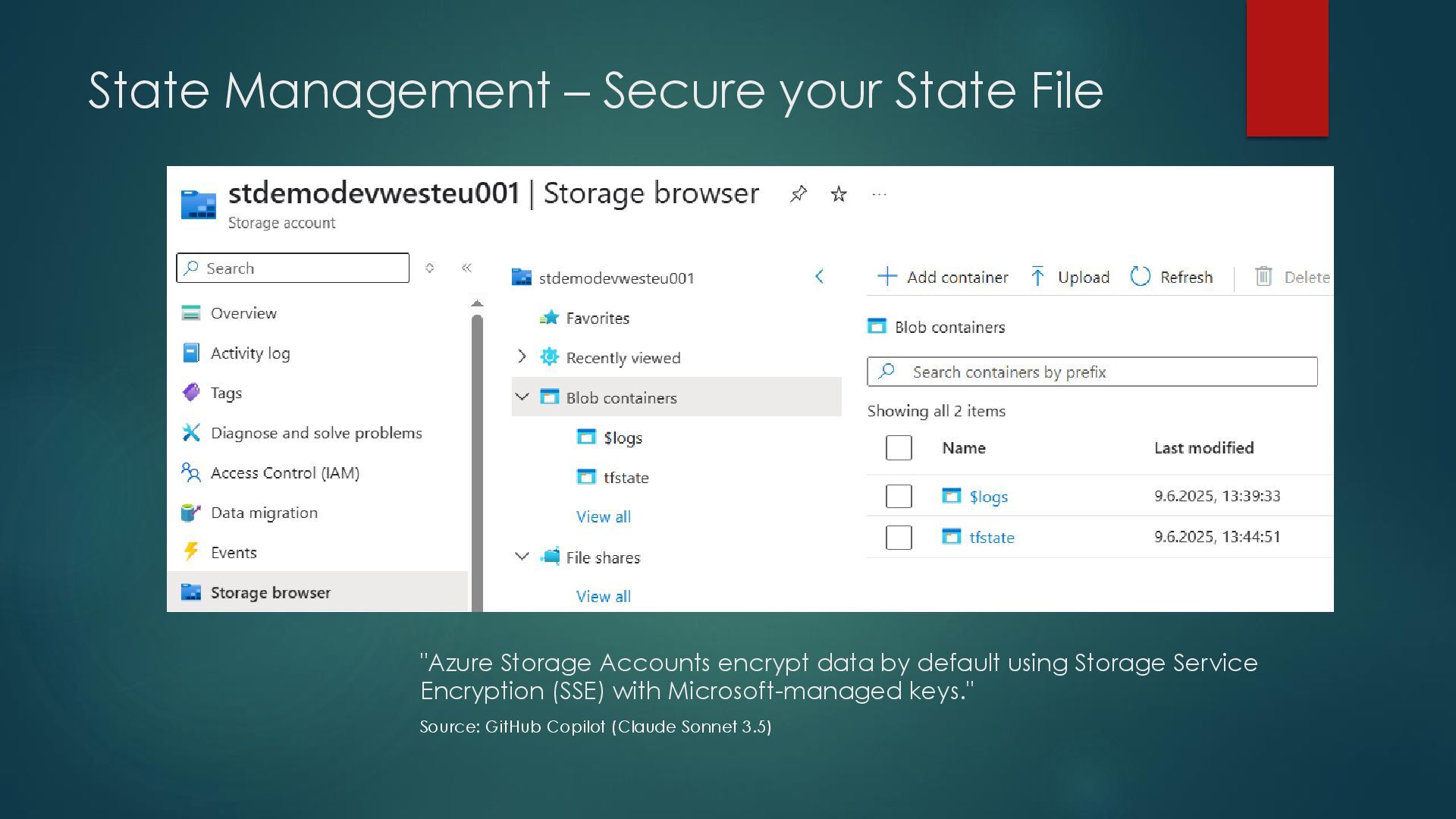Pin the storage browser blade
Screen dimensions: 1456x819
798,194
